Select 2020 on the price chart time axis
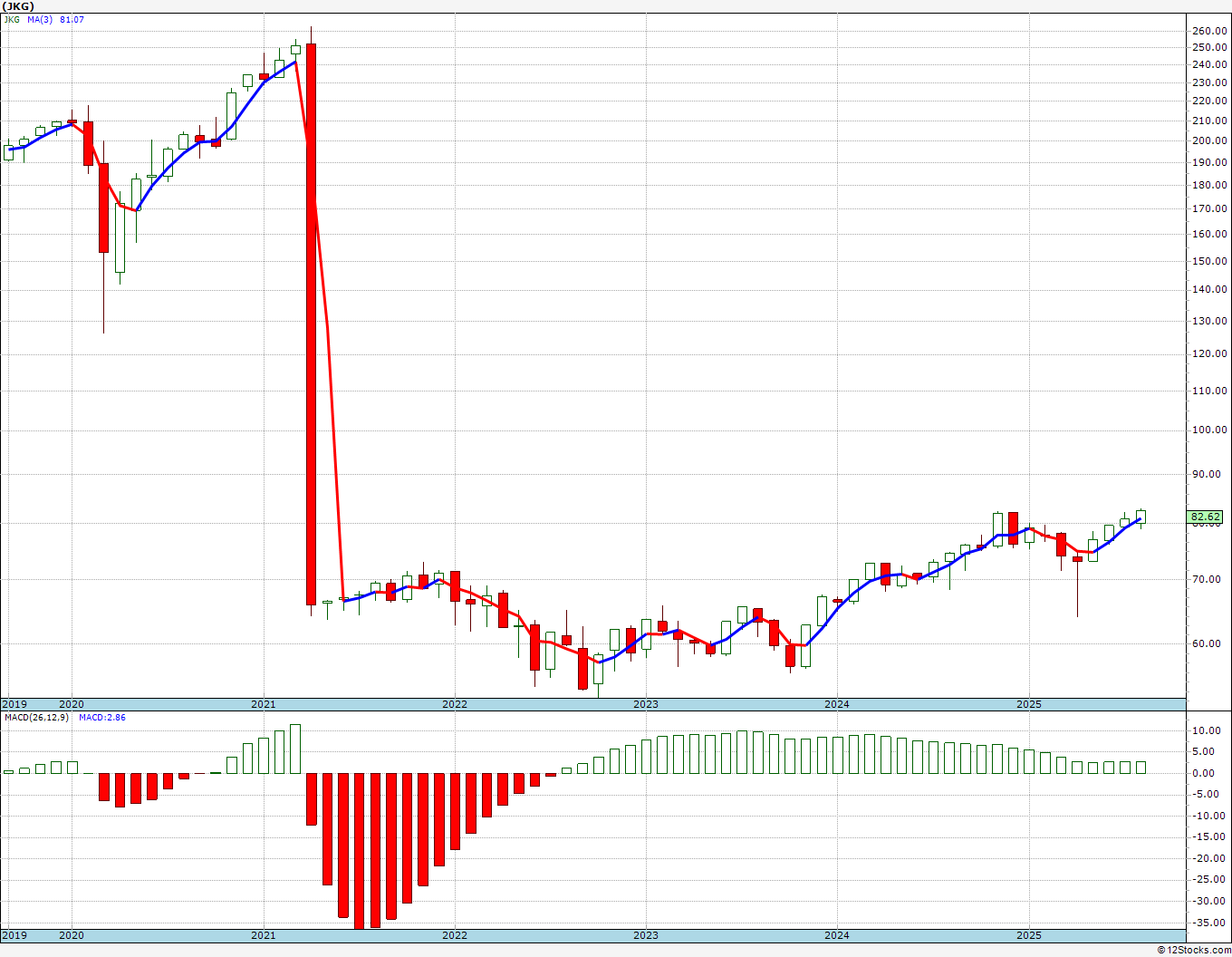The height and width of the screenshot is (957, 1232). (72, 704)
